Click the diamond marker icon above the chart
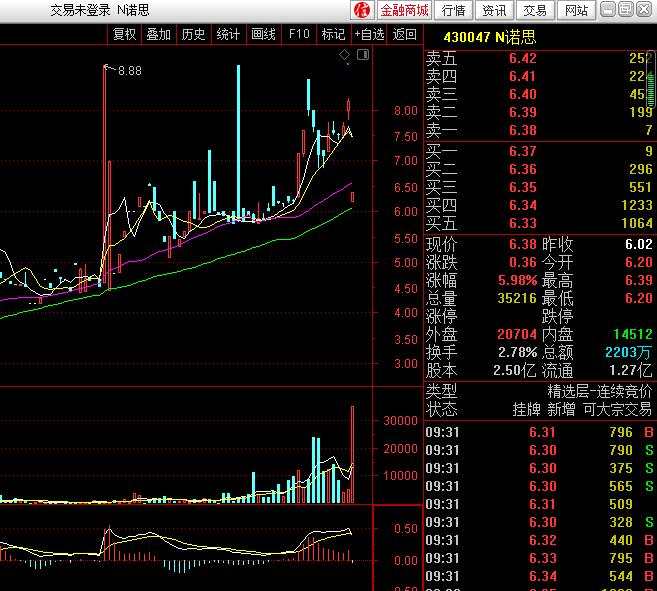This screenshot has width=657, height=591. pos(344,55)
